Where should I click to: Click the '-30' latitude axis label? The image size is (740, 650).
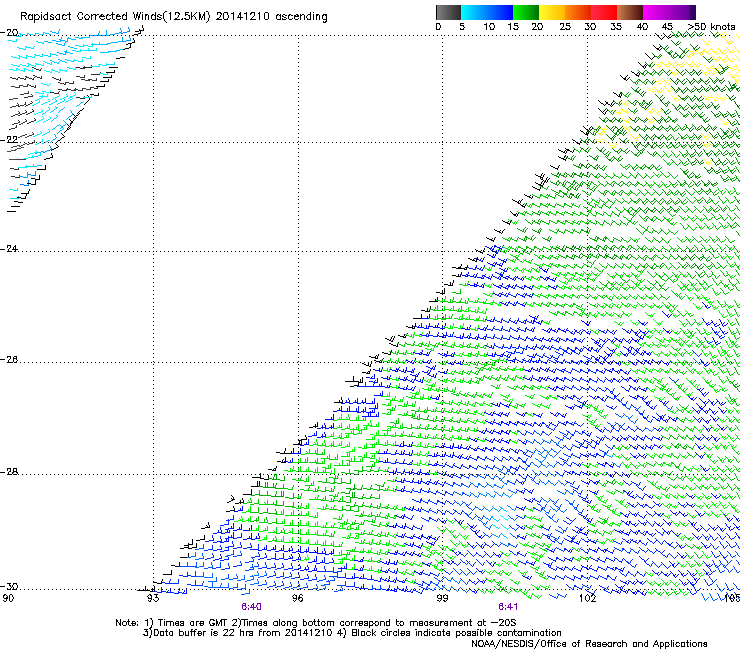point(9,587)
